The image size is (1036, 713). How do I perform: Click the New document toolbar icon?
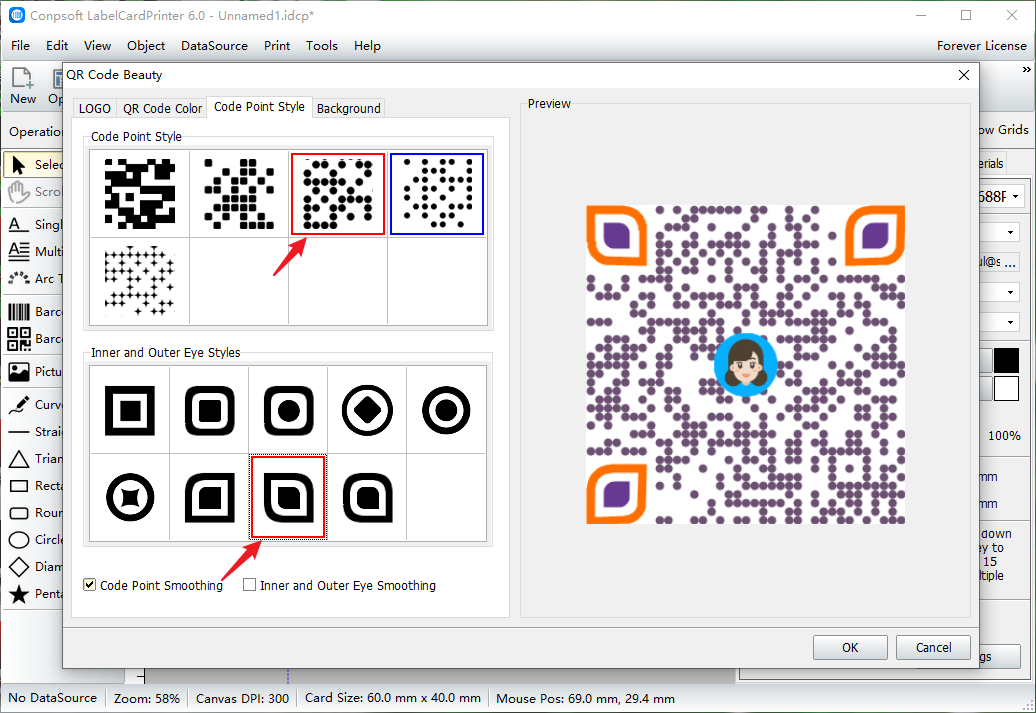[x=22, y=86]
